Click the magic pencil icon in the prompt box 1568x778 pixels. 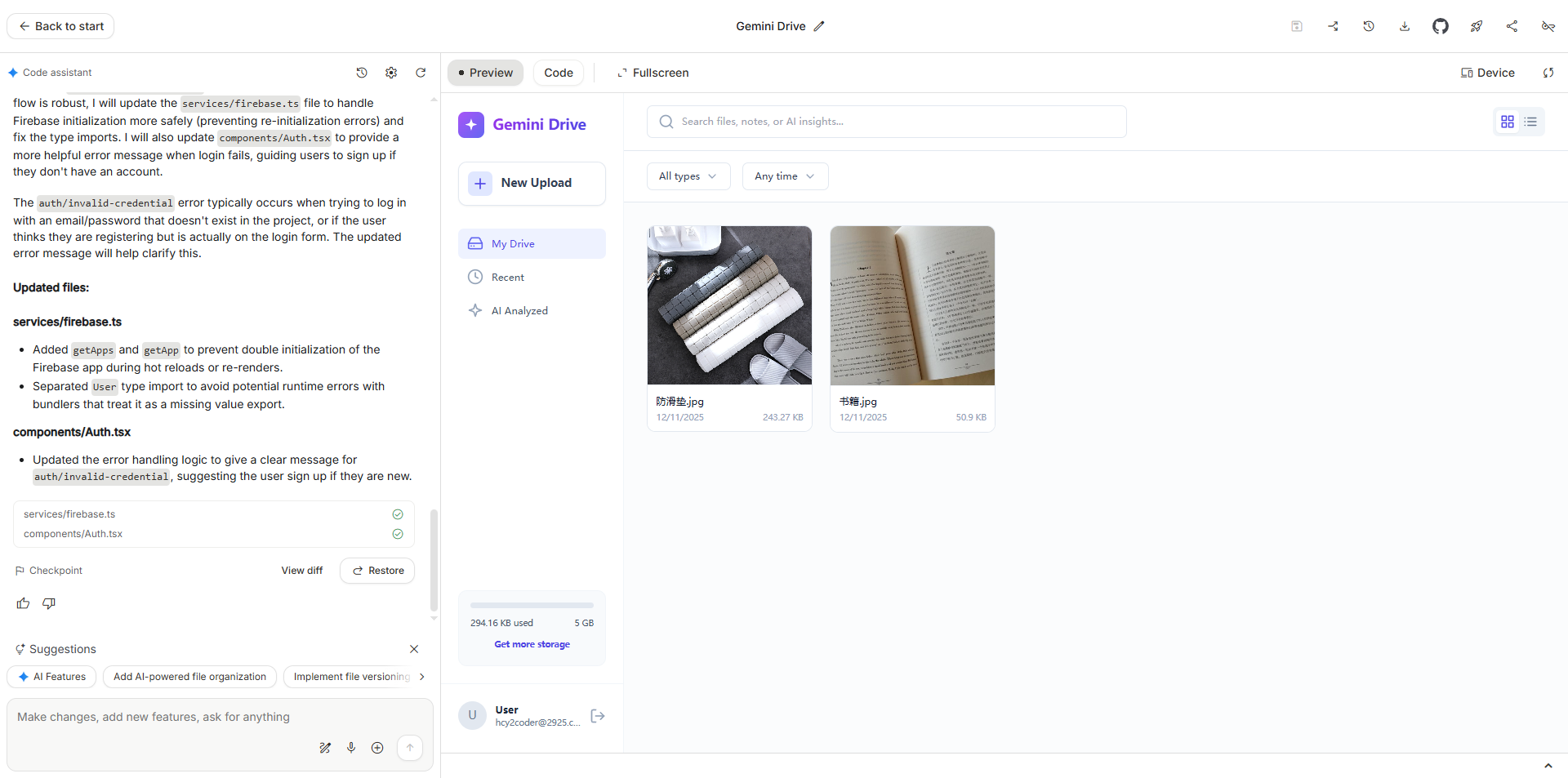(x=325, y=748)
